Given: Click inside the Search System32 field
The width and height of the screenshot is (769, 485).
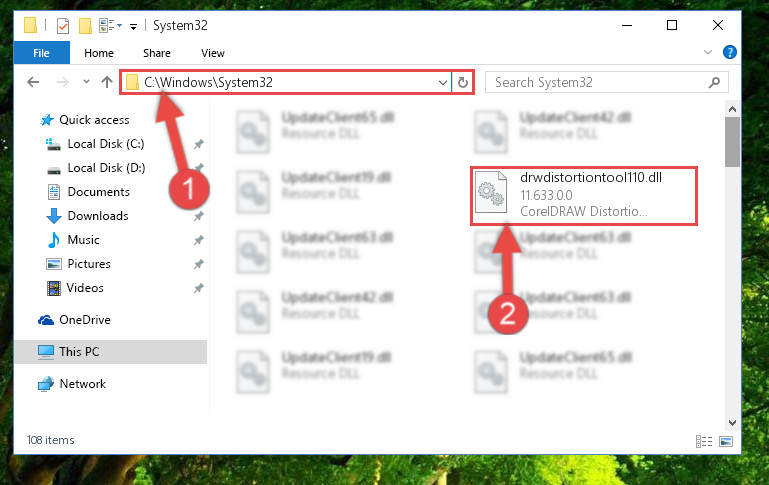Looking at the screenshot, I should (598, 82).
